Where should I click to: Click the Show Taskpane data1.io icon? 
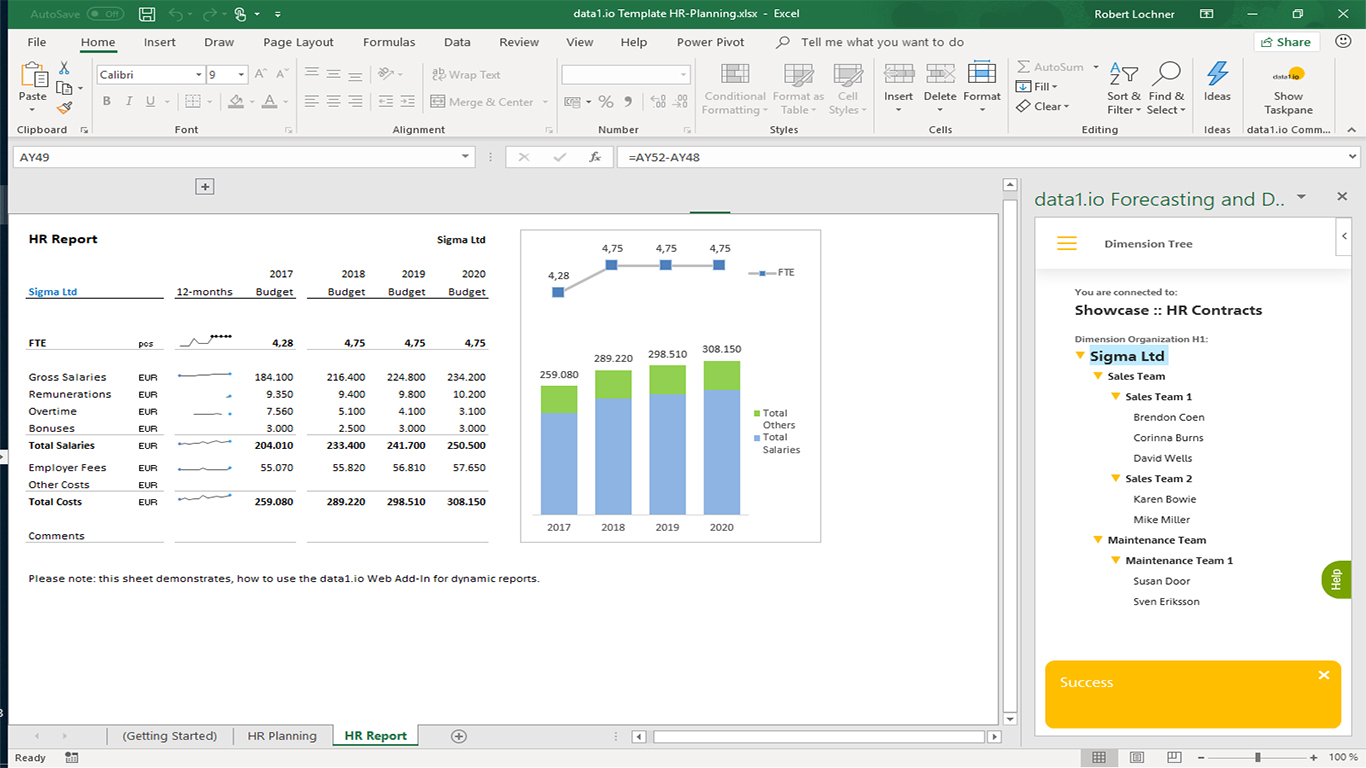click(1288, 76)
